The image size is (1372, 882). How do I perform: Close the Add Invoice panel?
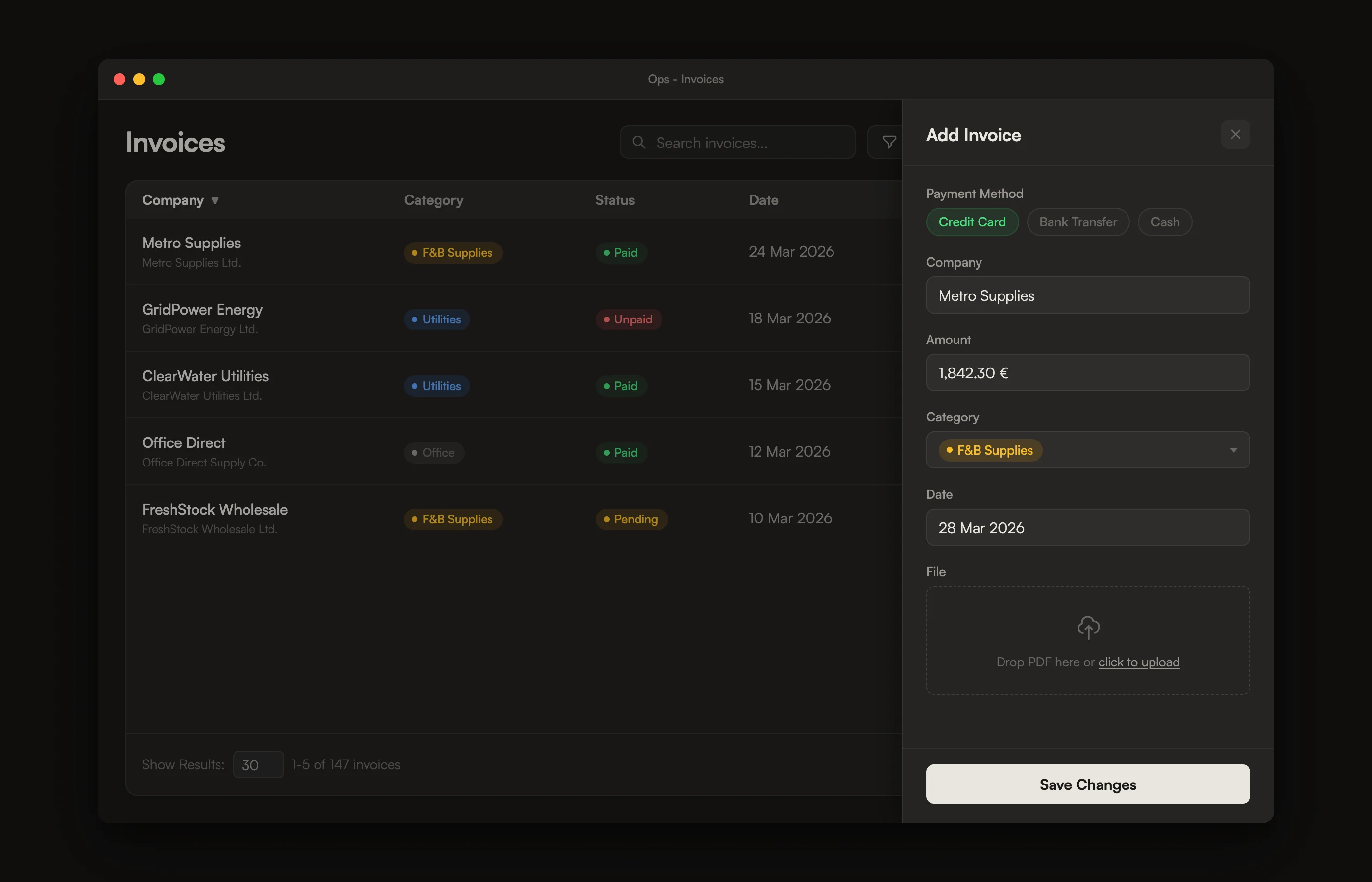pos(1235,135)
